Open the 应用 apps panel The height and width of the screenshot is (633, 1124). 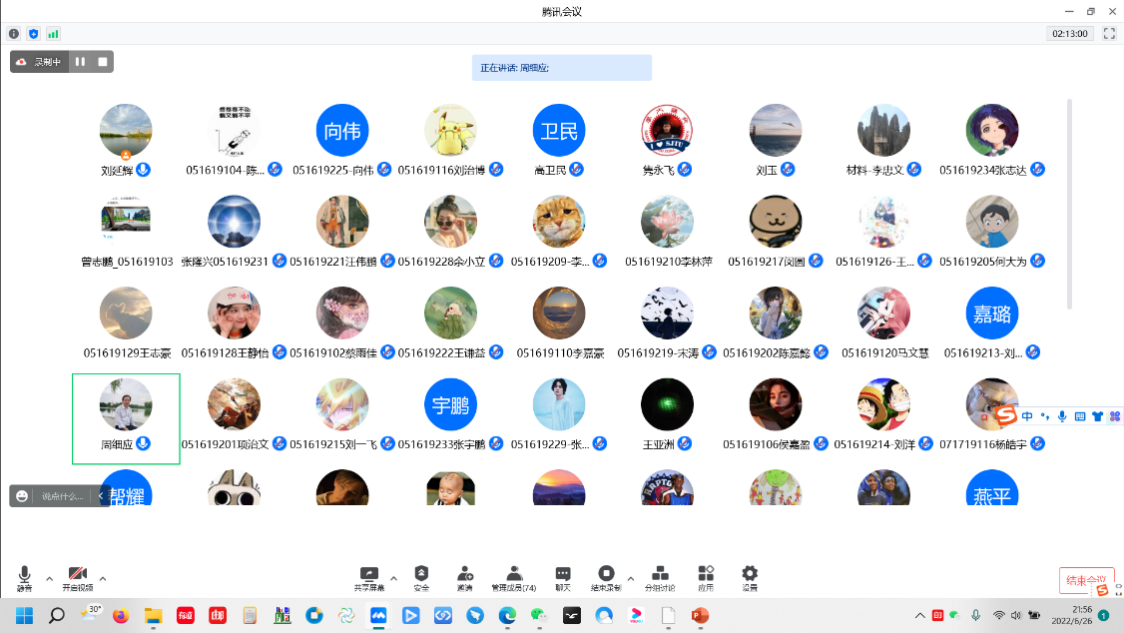706,577
